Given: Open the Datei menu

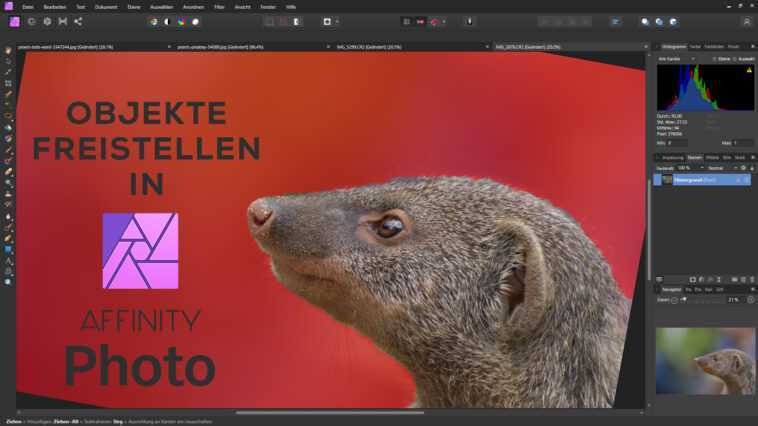Looking at the screenshot, I should pyautogui.click(x=28, y=7).
